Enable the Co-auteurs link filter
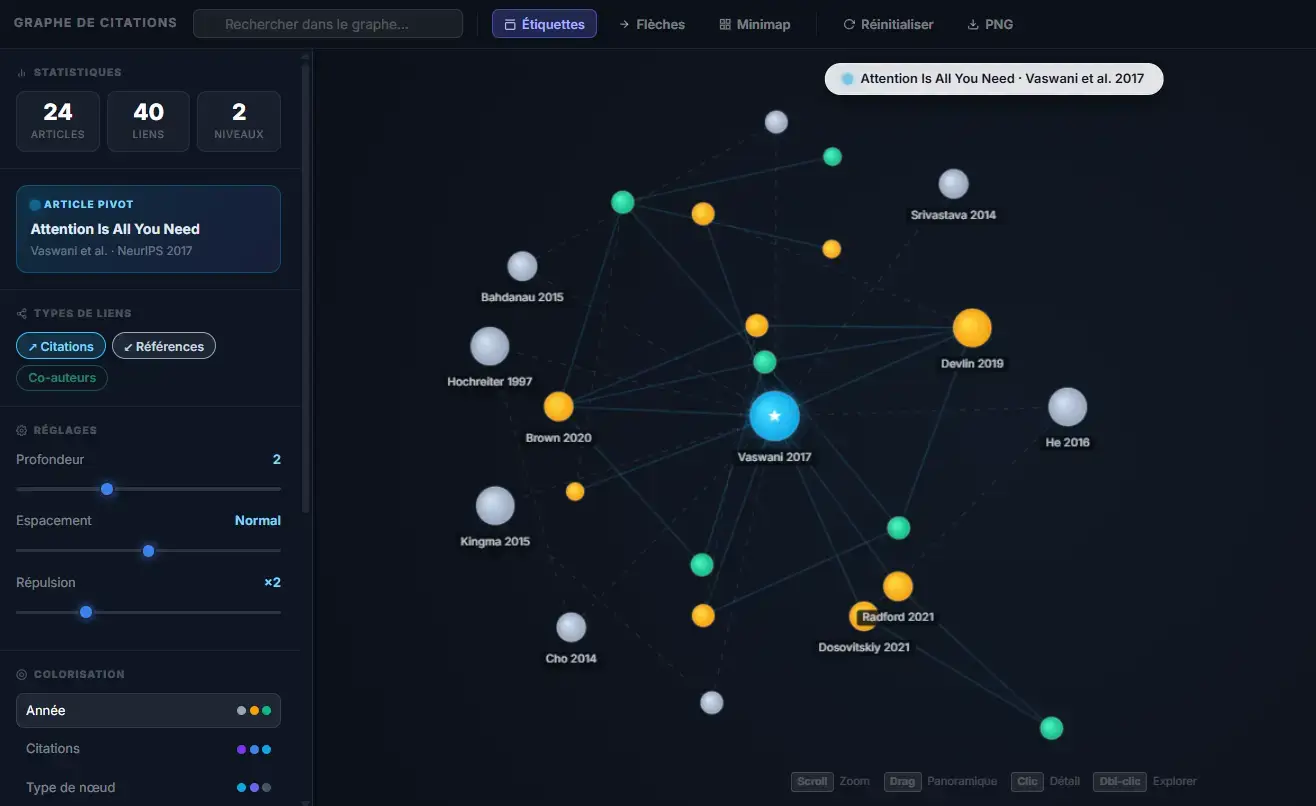The width and height of the screenshot is (1316, 806). 62,378
